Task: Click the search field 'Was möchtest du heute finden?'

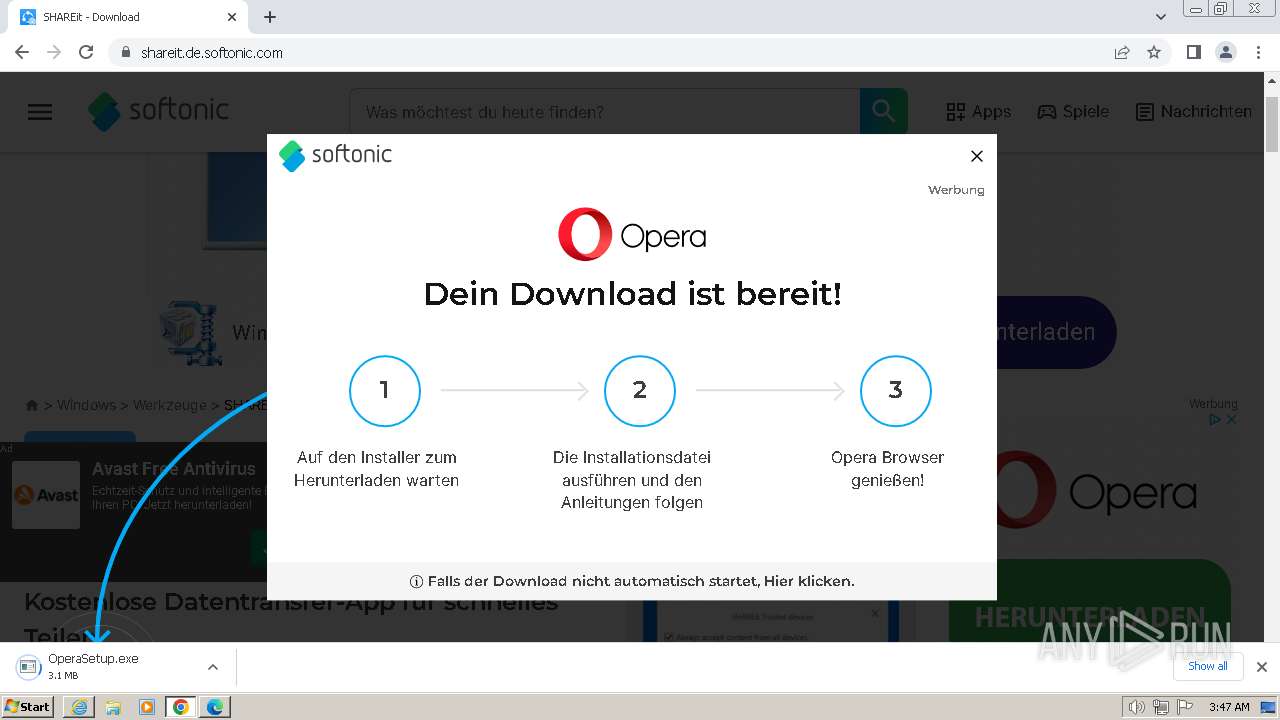Action: (x=604, y=112)
